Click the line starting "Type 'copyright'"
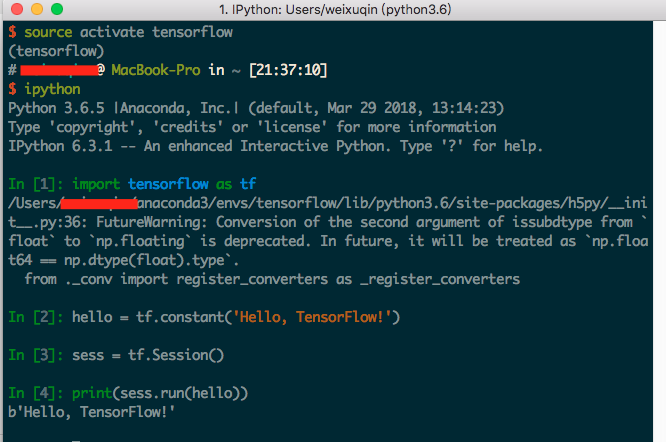 [252, 127]
